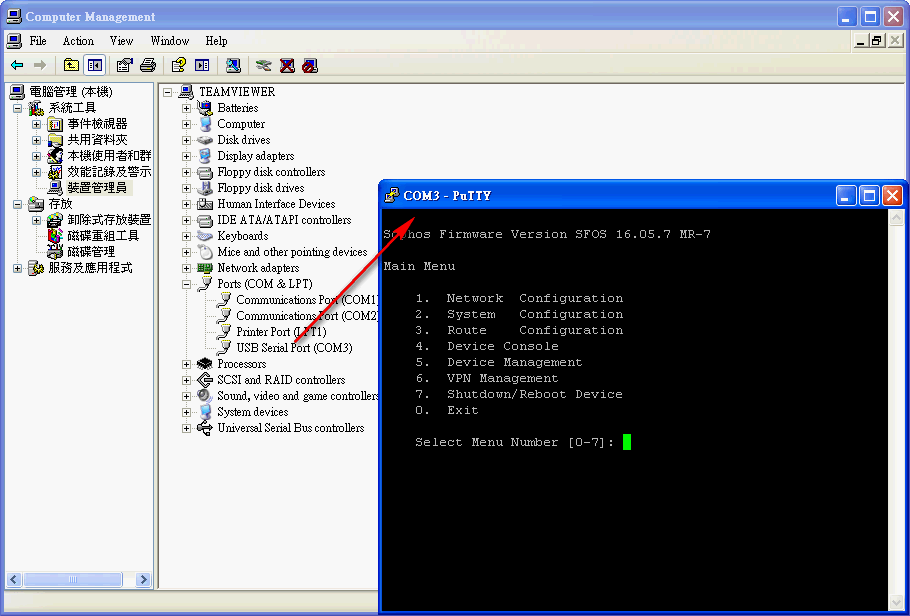Expand the Computer node
Viewport: 910px width, 616px height.
click(x=186, y=124)
